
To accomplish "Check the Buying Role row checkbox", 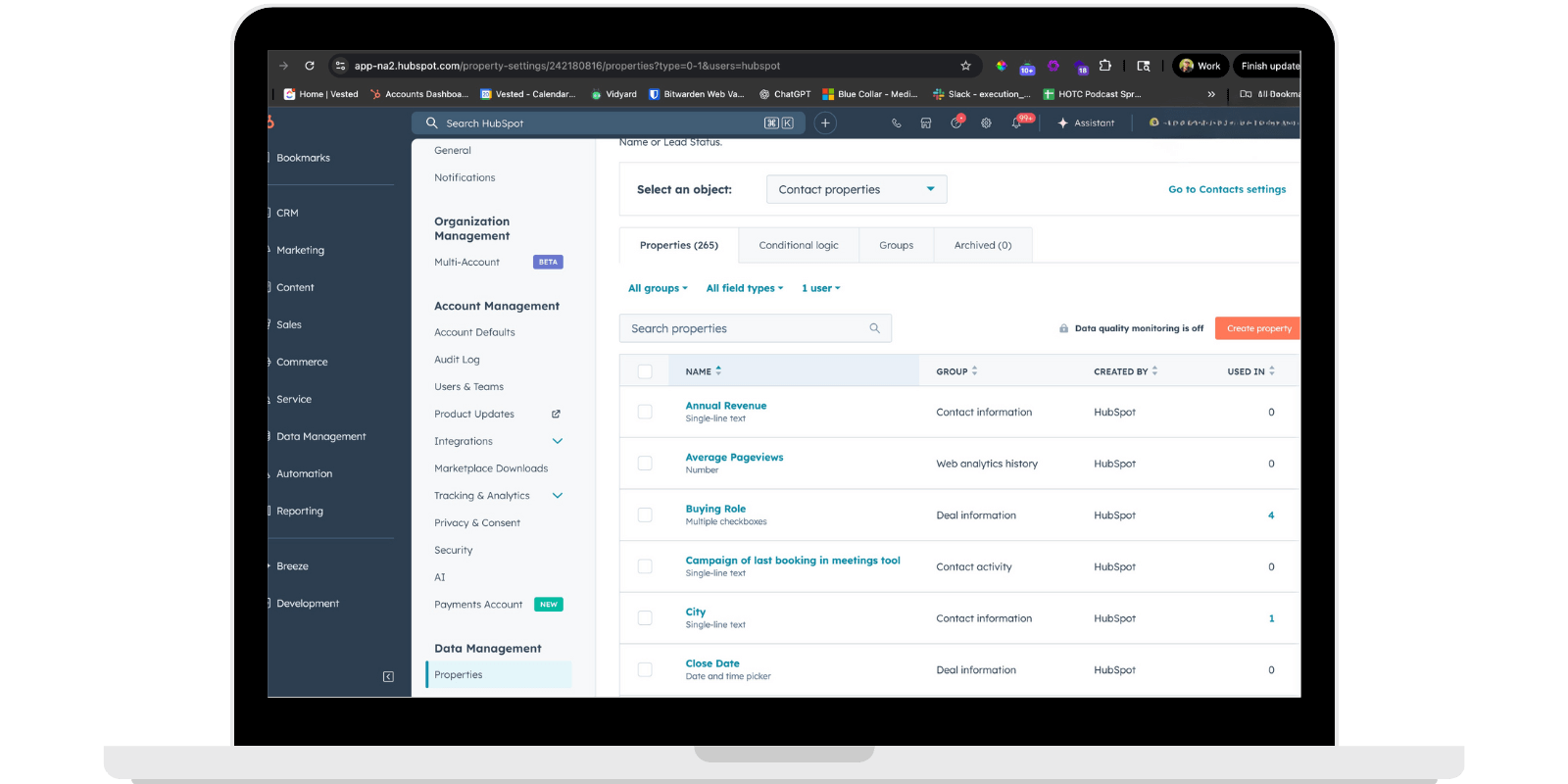I will (x=645, y=514).
